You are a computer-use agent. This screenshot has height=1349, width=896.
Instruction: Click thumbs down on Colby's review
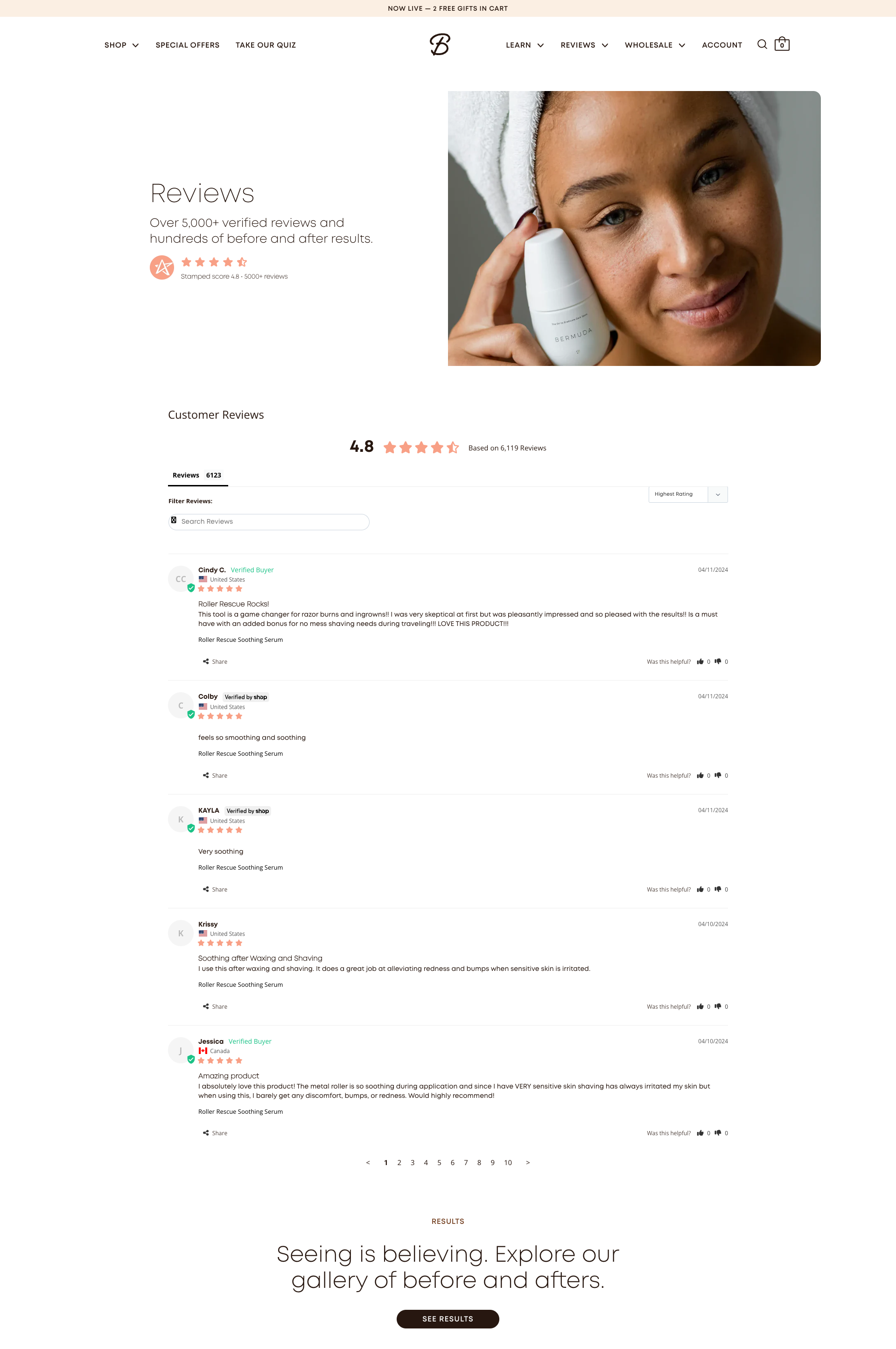click(x=718, y=775)
